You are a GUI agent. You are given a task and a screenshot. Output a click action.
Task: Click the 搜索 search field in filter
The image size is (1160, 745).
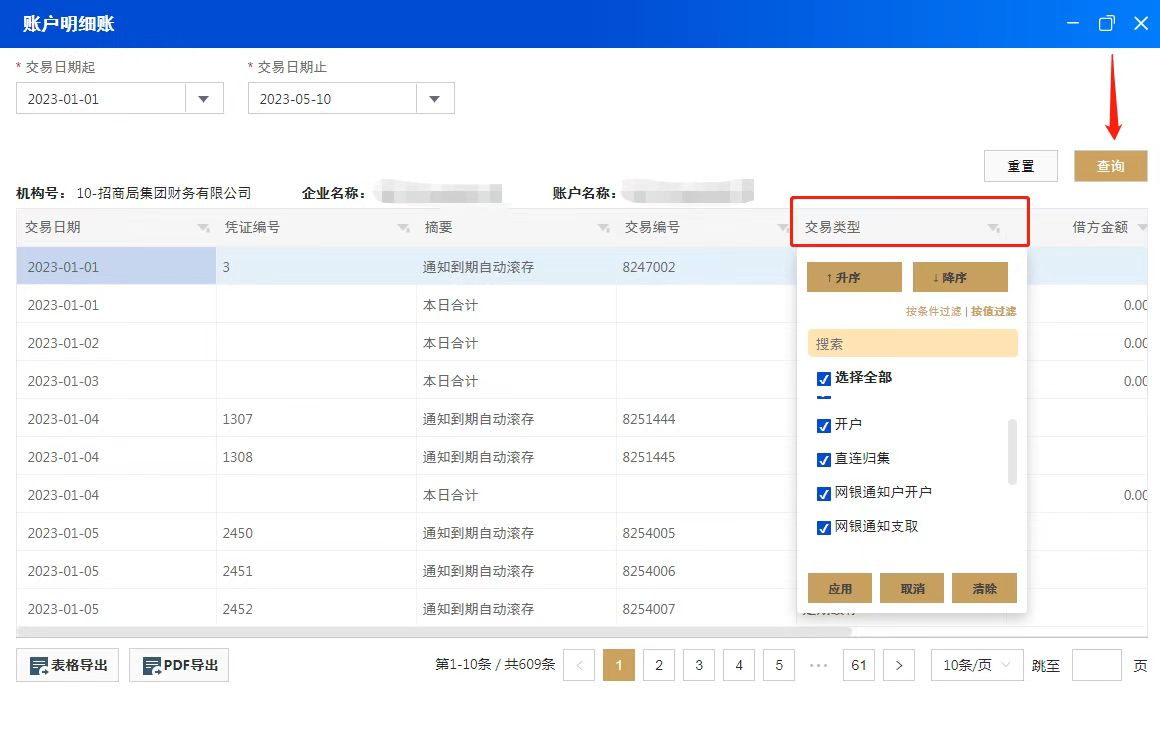pos(912,343)
